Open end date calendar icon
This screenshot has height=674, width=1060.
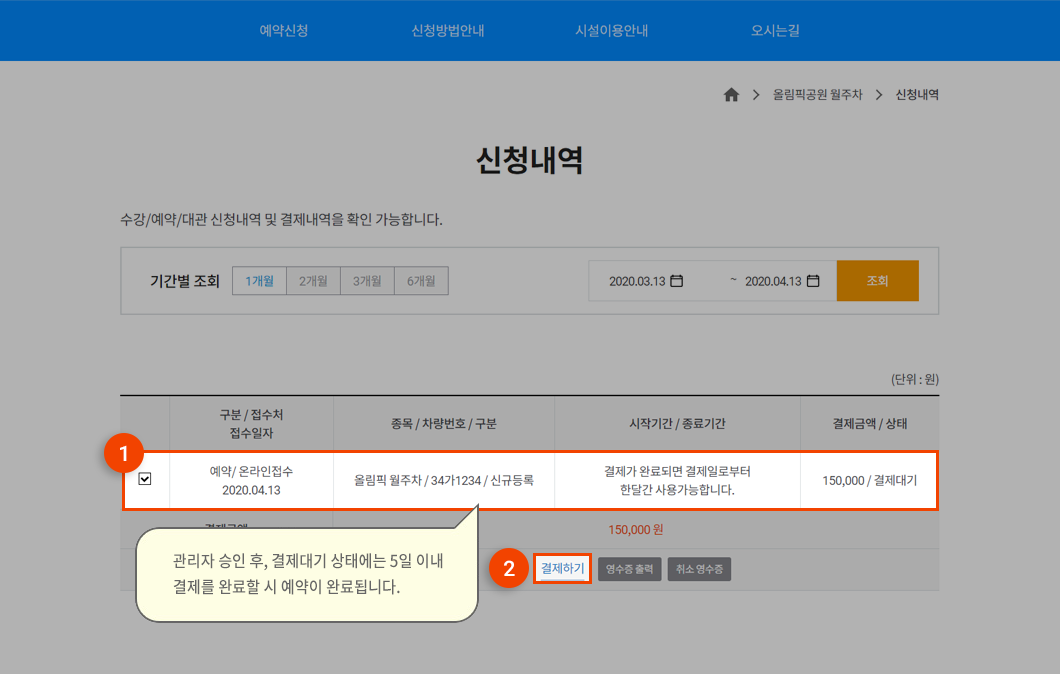coord(813,281)
